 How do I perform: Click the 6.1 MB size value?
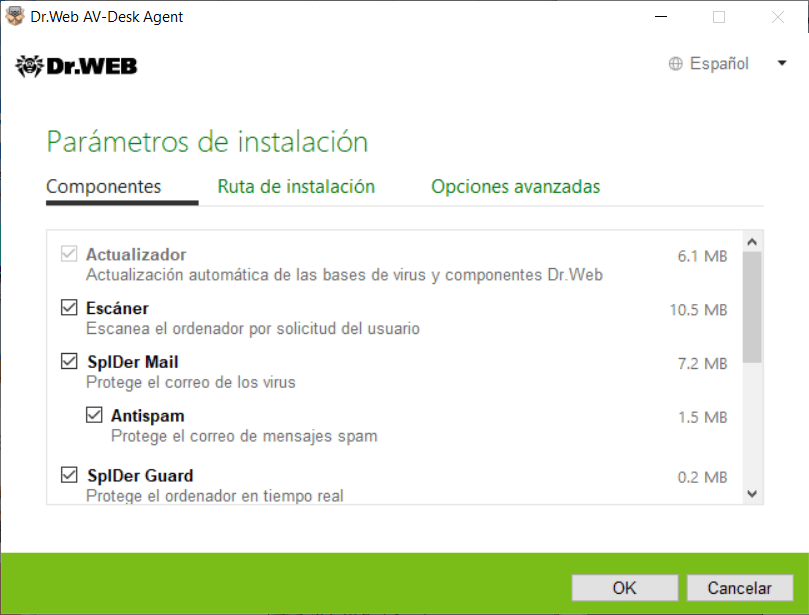pyautogui.click(x=702, y=256)
